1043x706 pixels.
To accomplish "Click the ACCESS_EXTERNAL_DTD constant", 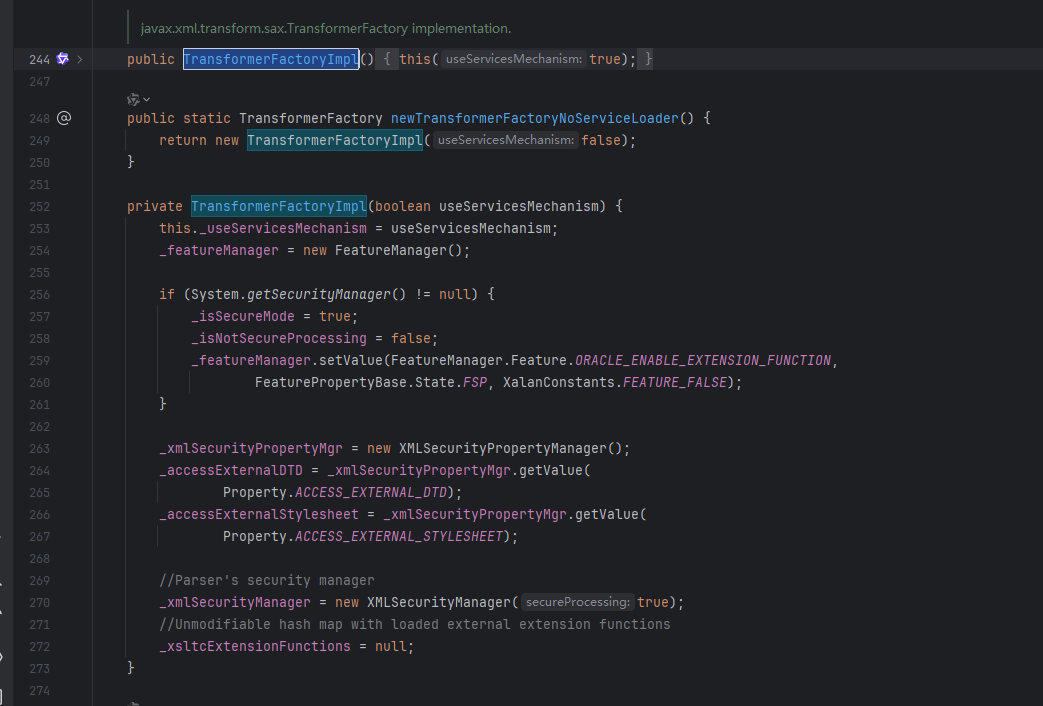I will click(373, 492).
